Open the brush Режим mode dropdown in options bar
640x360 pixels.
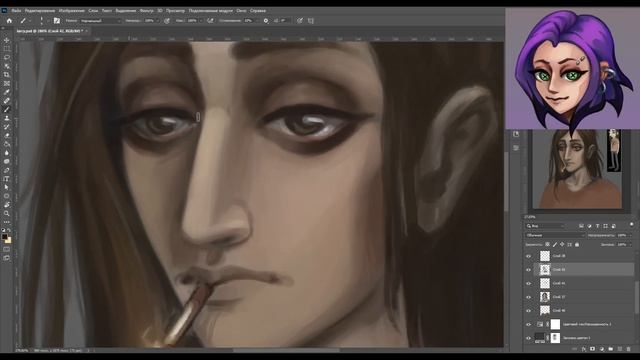click(100, 20)
